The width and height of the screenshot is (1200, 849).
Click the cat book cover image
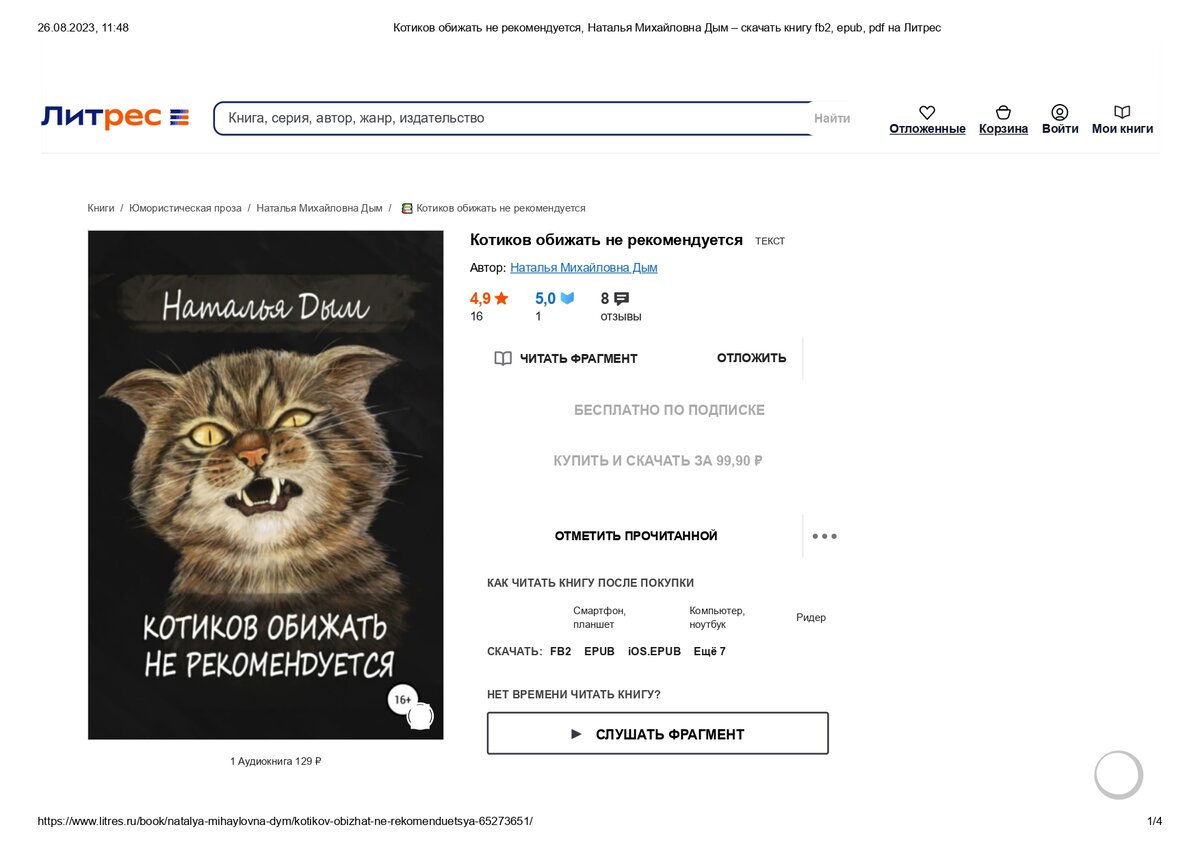pyautogui.click(x=266, y=485)
